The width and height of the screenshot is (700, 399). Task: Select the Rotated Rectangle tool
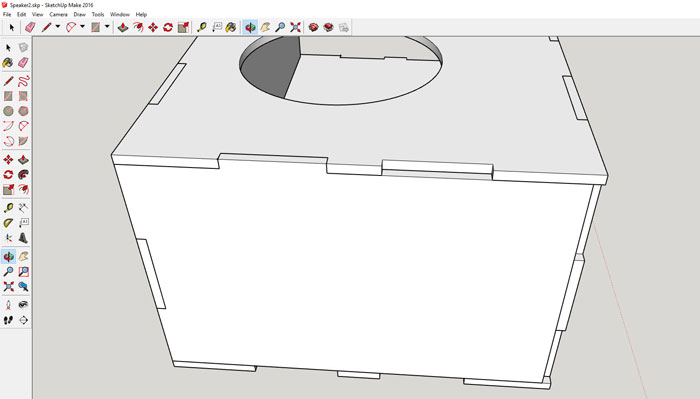tap(23, 96)
